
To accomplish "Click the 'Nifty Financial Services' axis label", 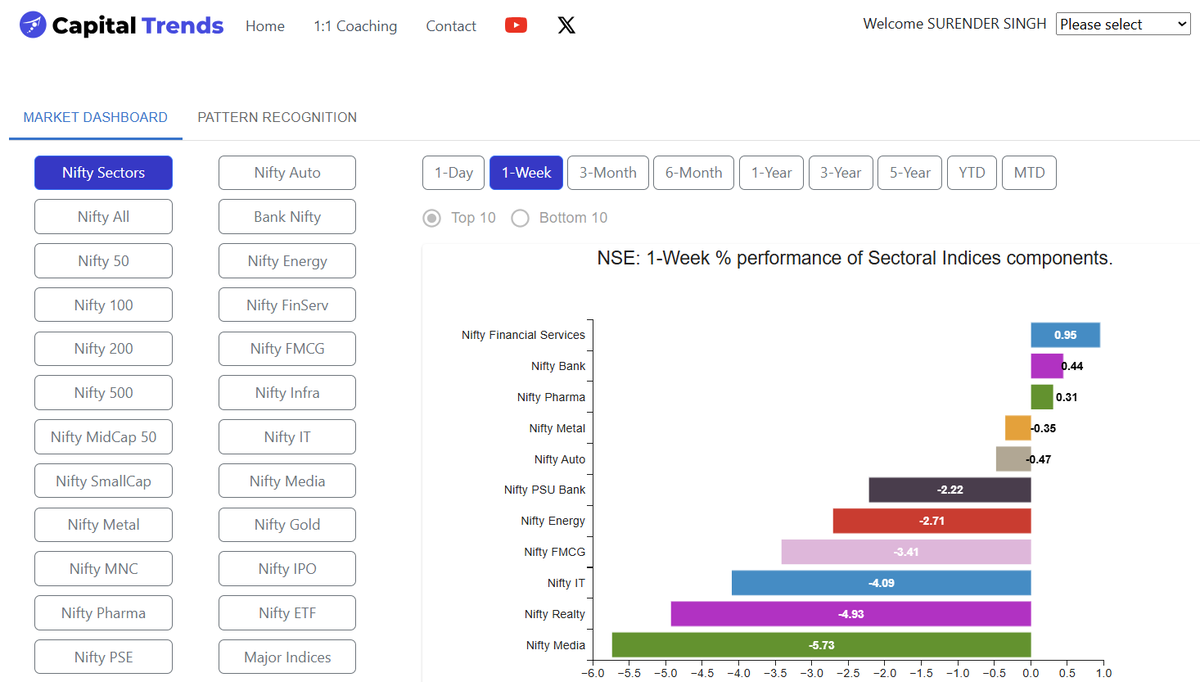I will [x=524, y=335].
